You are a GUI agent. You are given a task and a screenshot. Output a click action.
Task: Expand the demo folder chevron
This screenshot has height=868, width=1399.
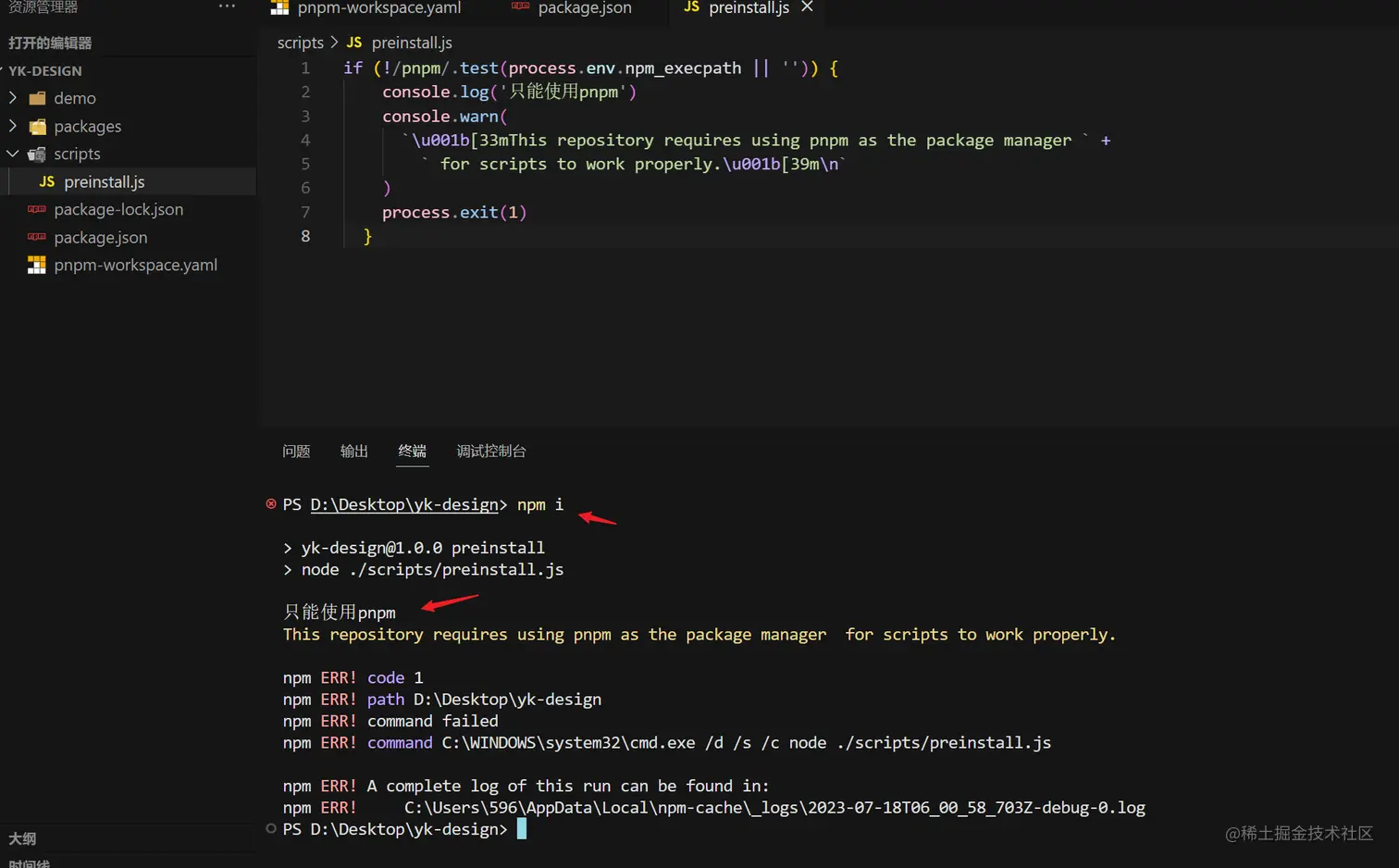[x=13, y=97]
